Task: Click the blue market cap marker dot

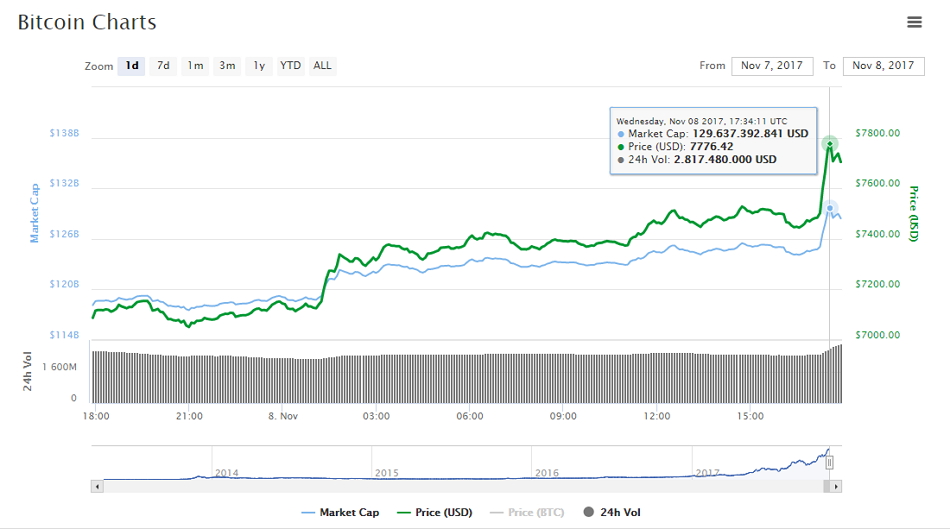Action: 829,208
